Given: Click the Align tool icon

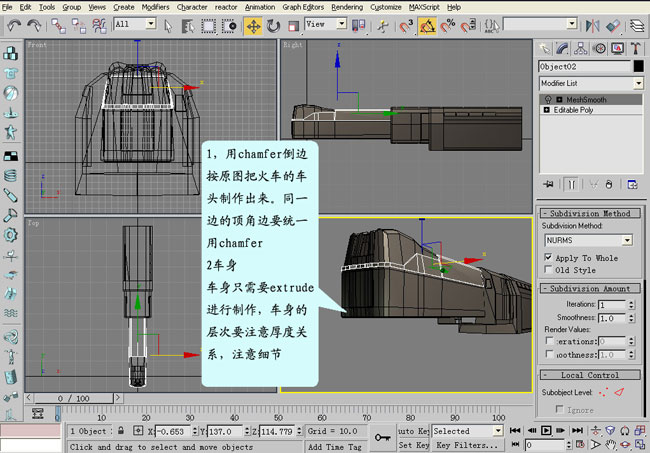Looking at the screenshot, I should [x=613, y=26].
